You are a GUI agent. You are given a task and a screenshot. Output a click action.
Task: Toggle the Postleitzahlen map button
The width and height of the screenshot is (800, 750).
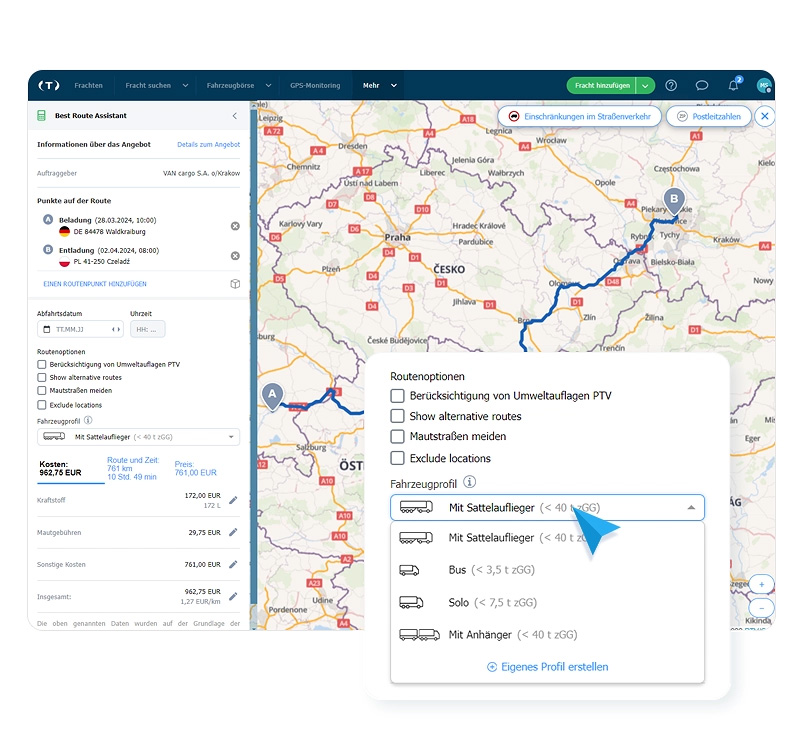tap(709, 116)
